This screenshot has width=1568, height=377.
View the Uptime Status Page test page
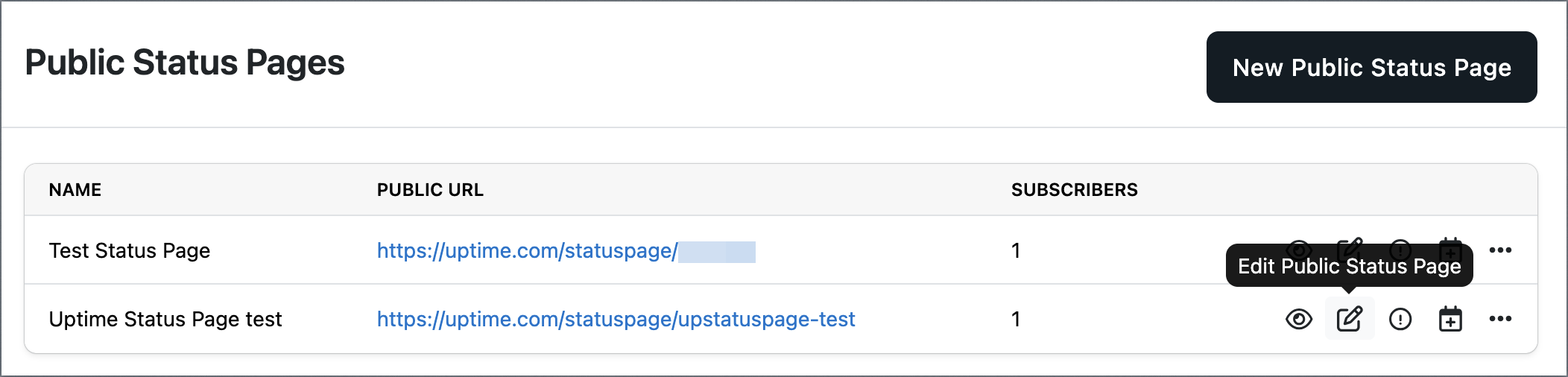tap(1299, 319)
